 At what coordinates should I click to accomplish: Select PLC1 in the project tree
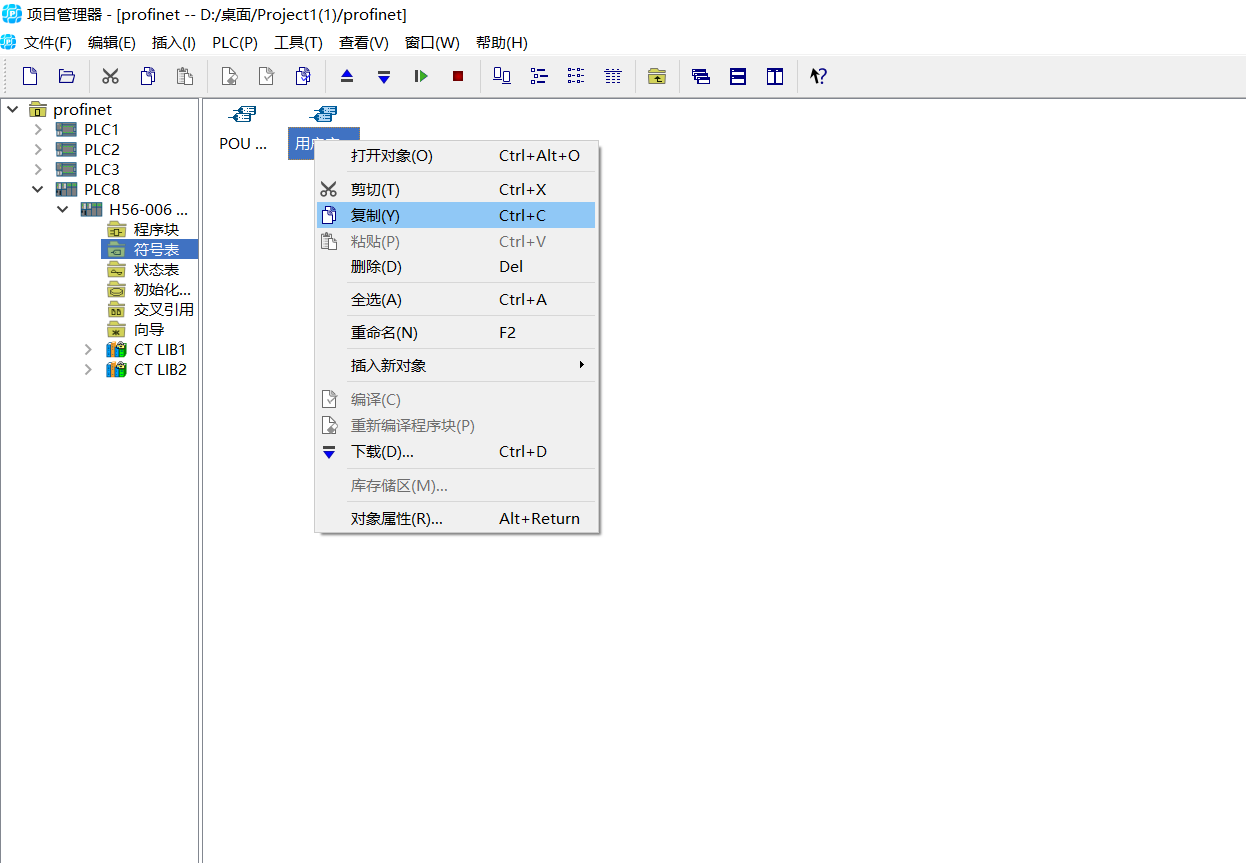[x=101, y=129]
